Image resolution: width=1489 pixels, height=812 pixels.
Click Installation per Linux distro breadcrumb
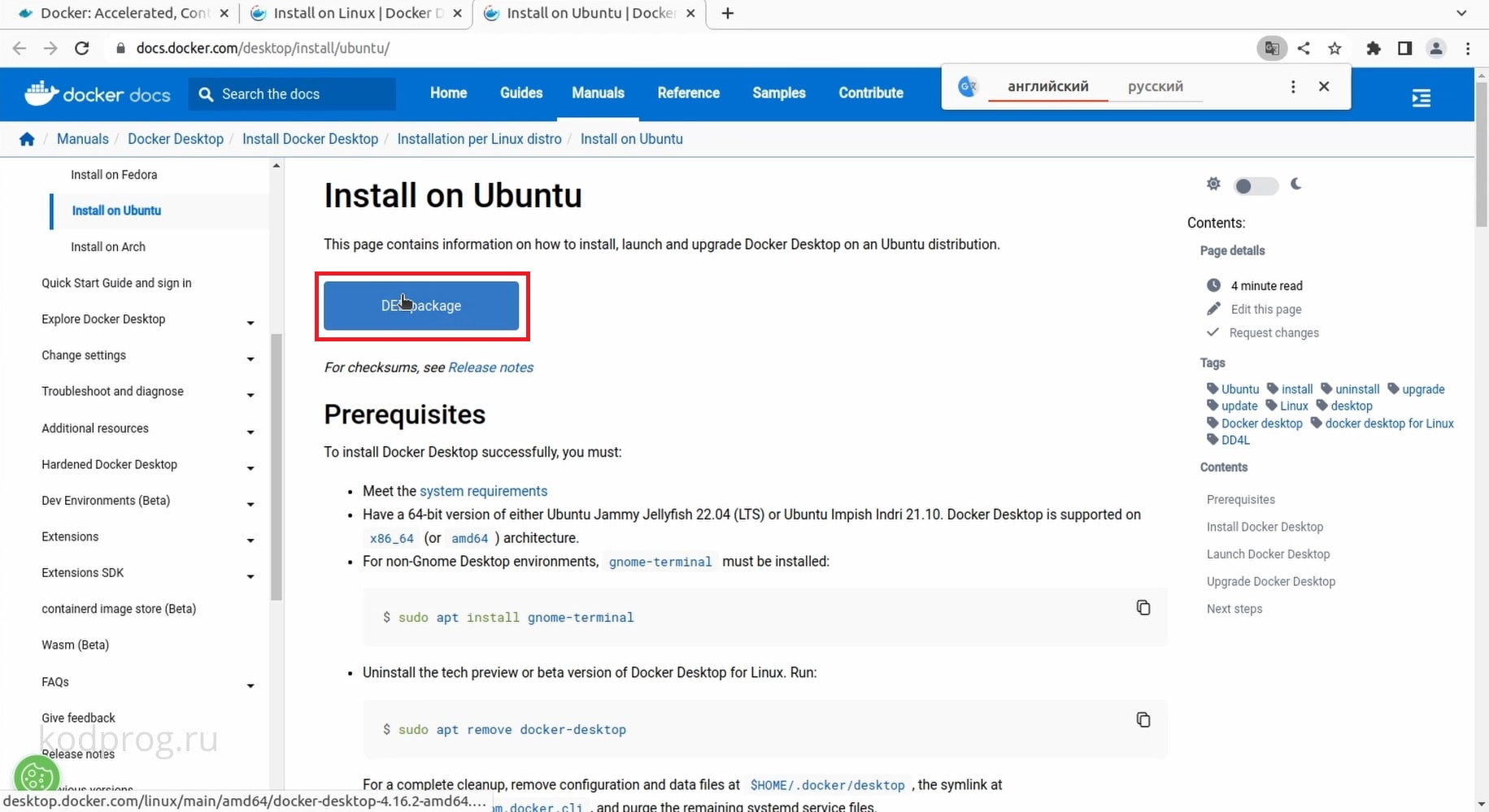click(479, 139)
